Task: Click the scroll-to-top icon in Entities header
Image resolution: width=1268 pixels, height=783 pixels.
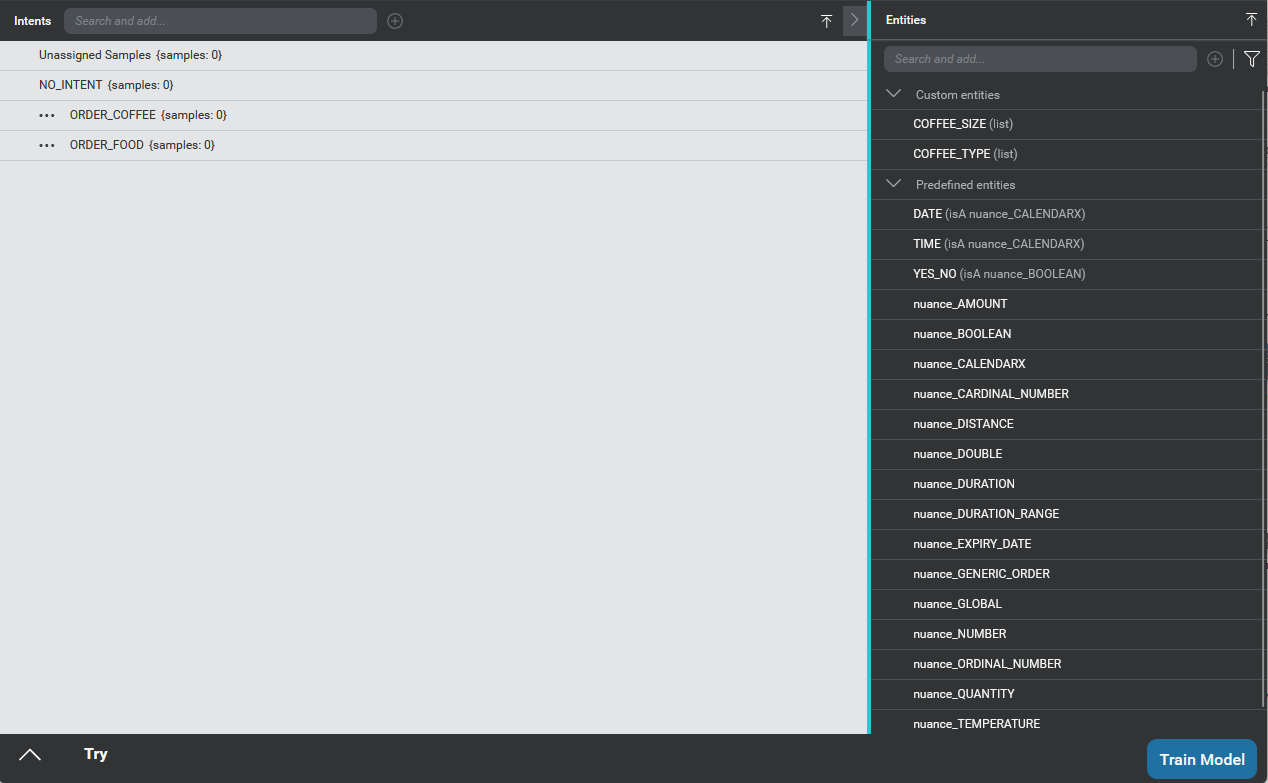Action: [1251, 20]
